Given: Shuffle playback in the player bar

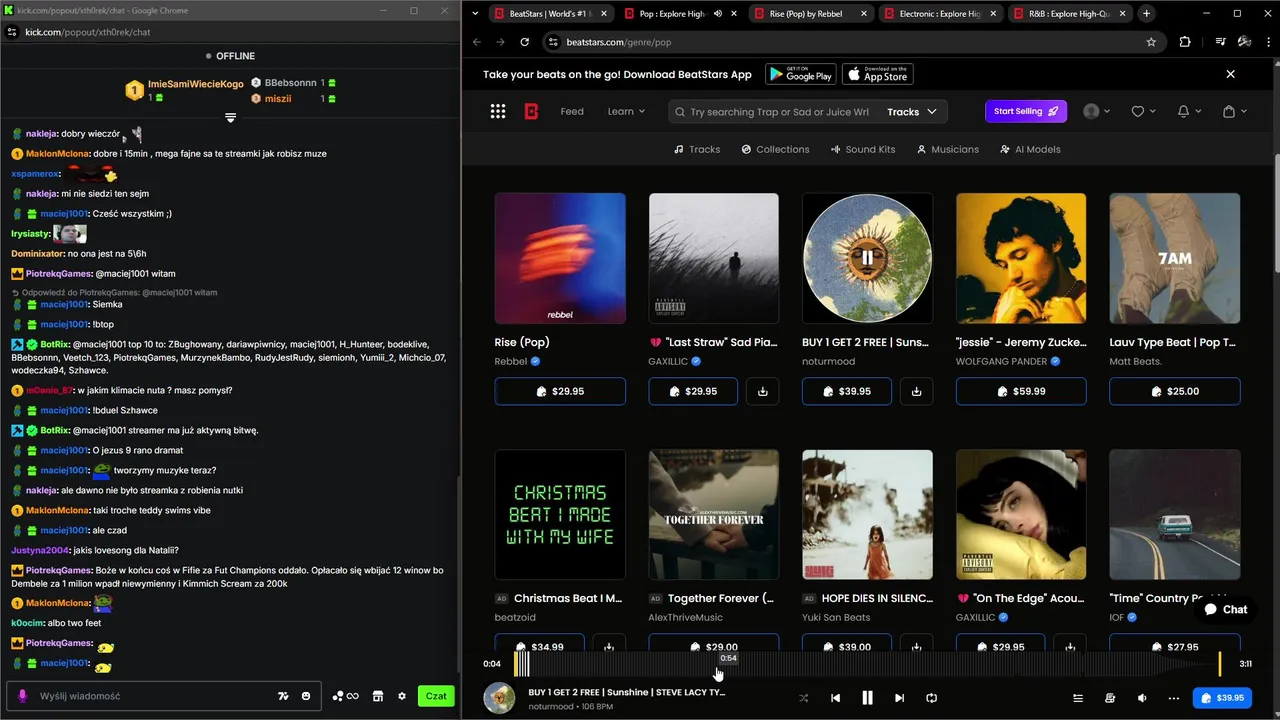Looking at the screenshot, I should click(x=803, y=698).
